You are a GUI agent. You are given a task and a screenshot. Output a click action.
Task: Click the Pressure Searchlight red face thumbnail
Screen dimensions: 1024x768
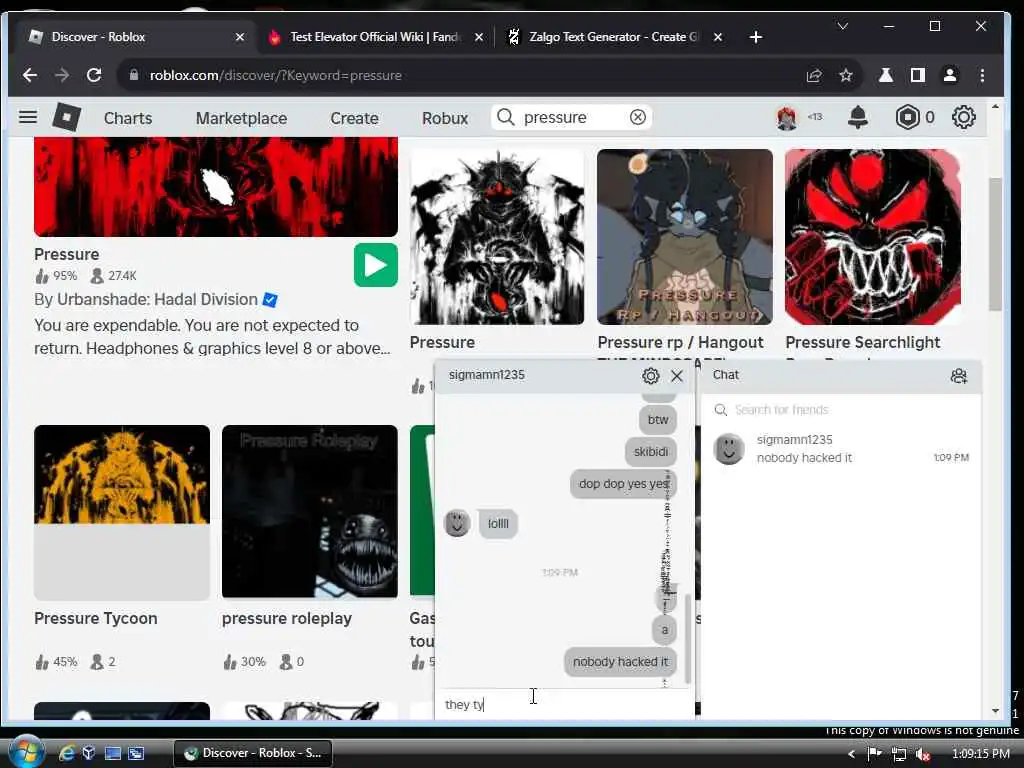(x=872, y=236)
